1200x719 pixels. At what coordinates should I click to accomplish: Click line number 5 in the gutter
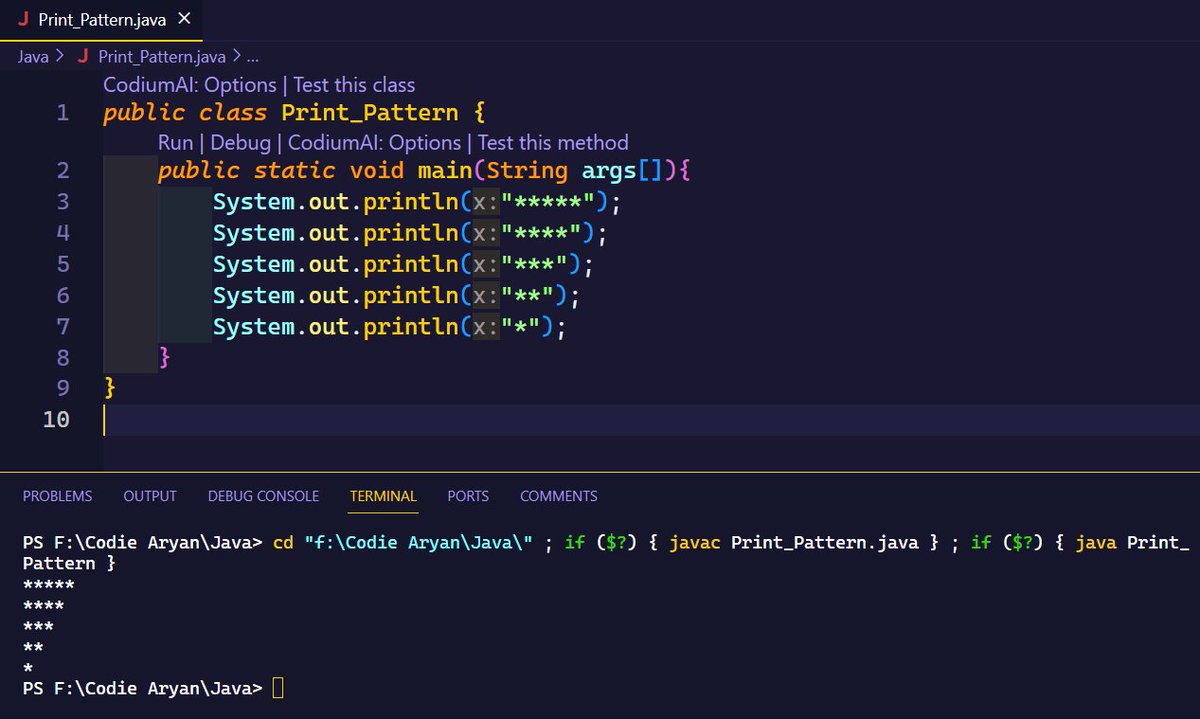click(x=63, y=264)
